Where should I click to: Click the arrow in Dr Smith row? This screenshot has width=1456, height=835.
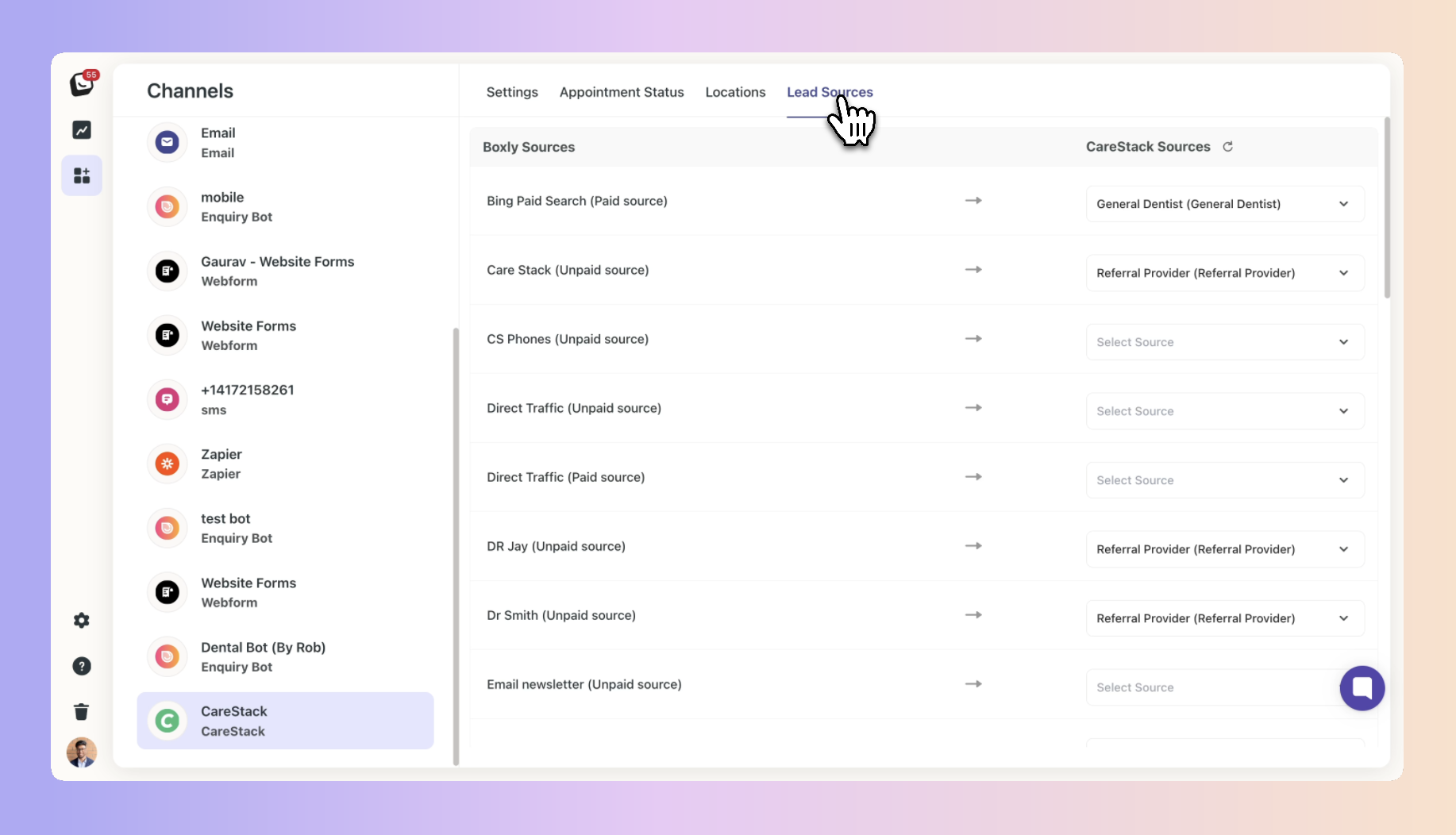point(973,615)
